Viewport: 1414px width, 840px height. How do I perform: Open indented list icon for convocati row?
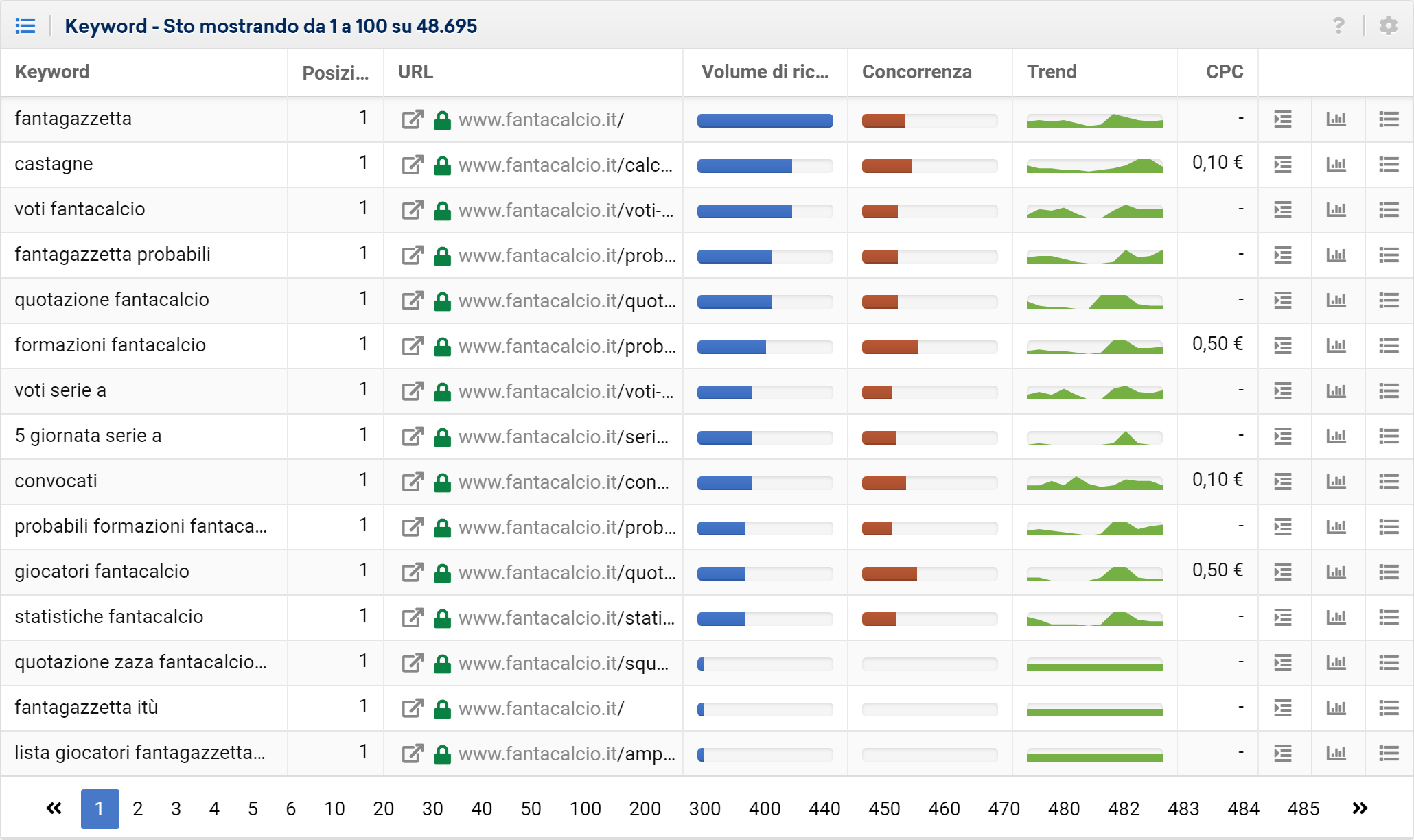pyautogui.click(x=1283, y=482)
